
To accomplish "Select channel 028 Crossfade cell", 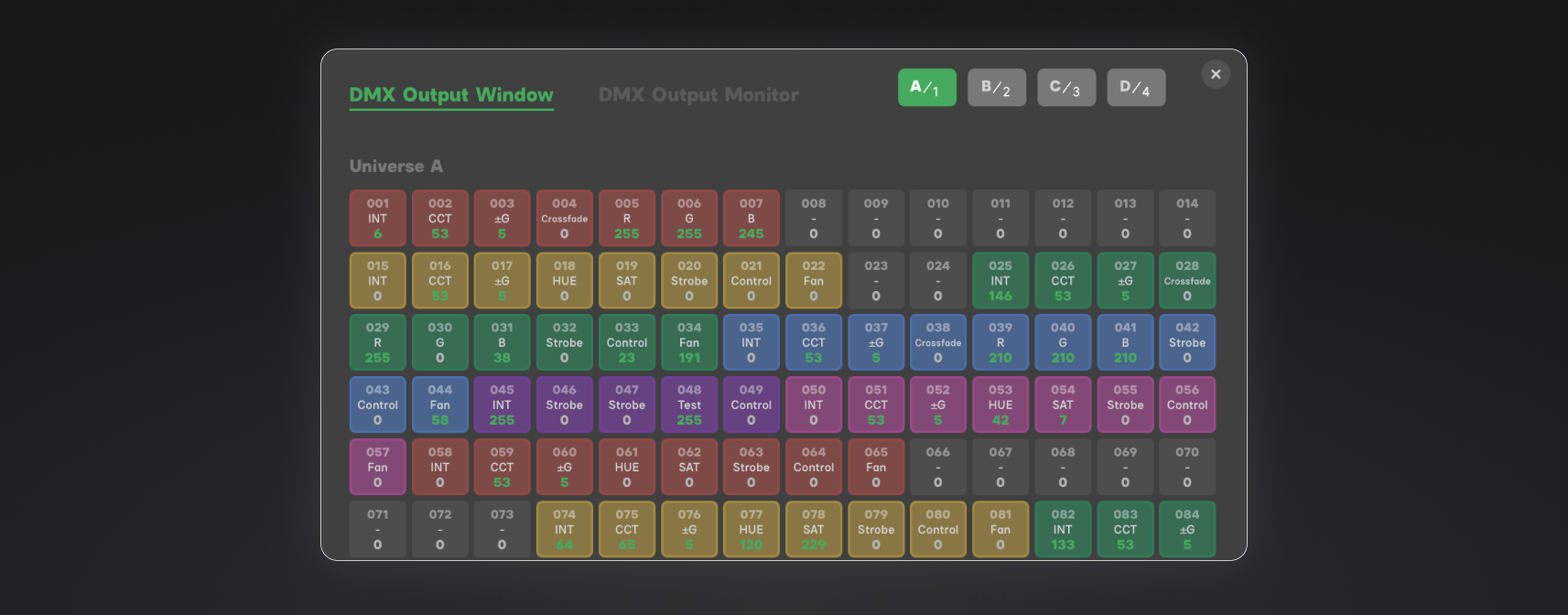I will coord(1187,280).
